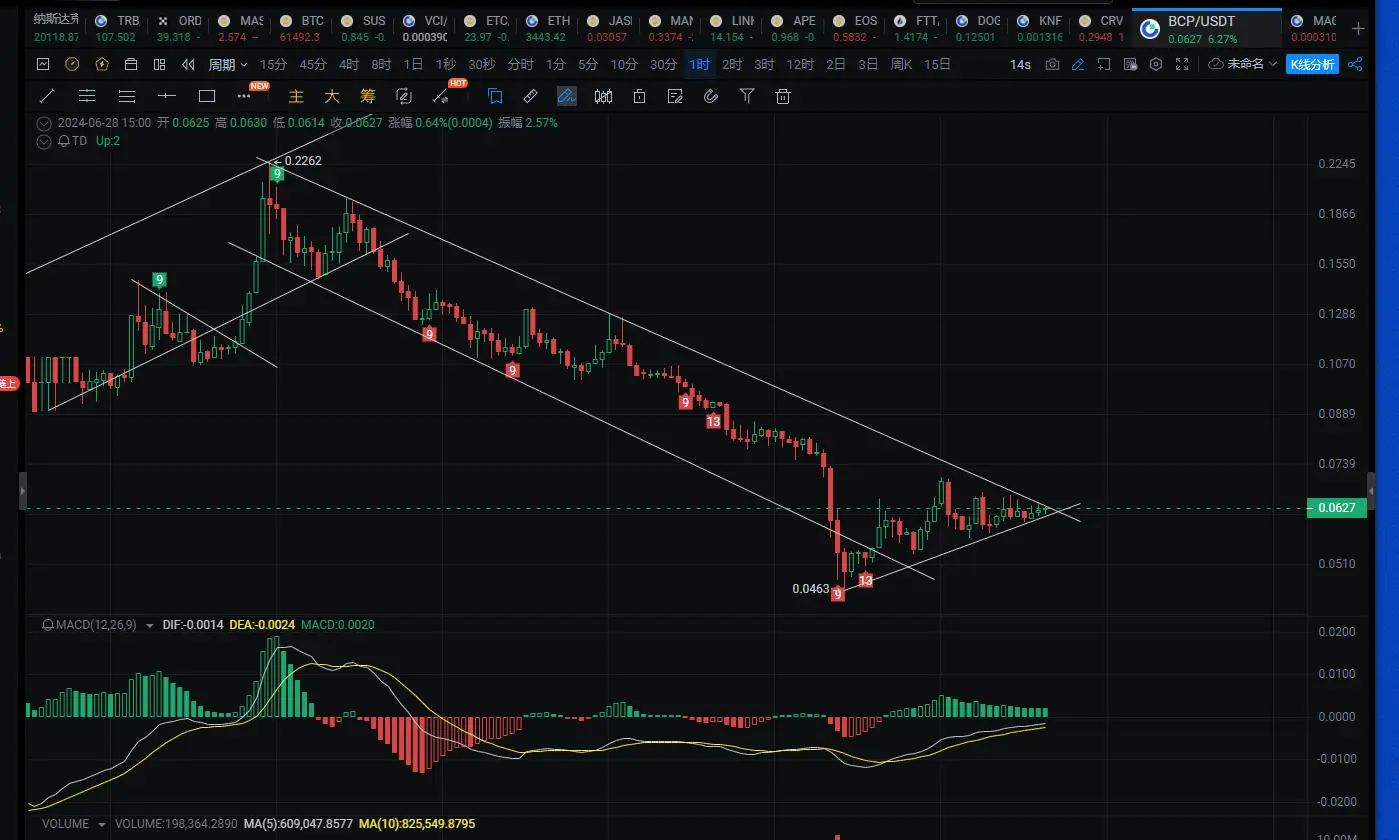Choose the 12时 timeframe
Viewport: 1399px width, 840px height.
pyautogui.click(x=800, y=65)
